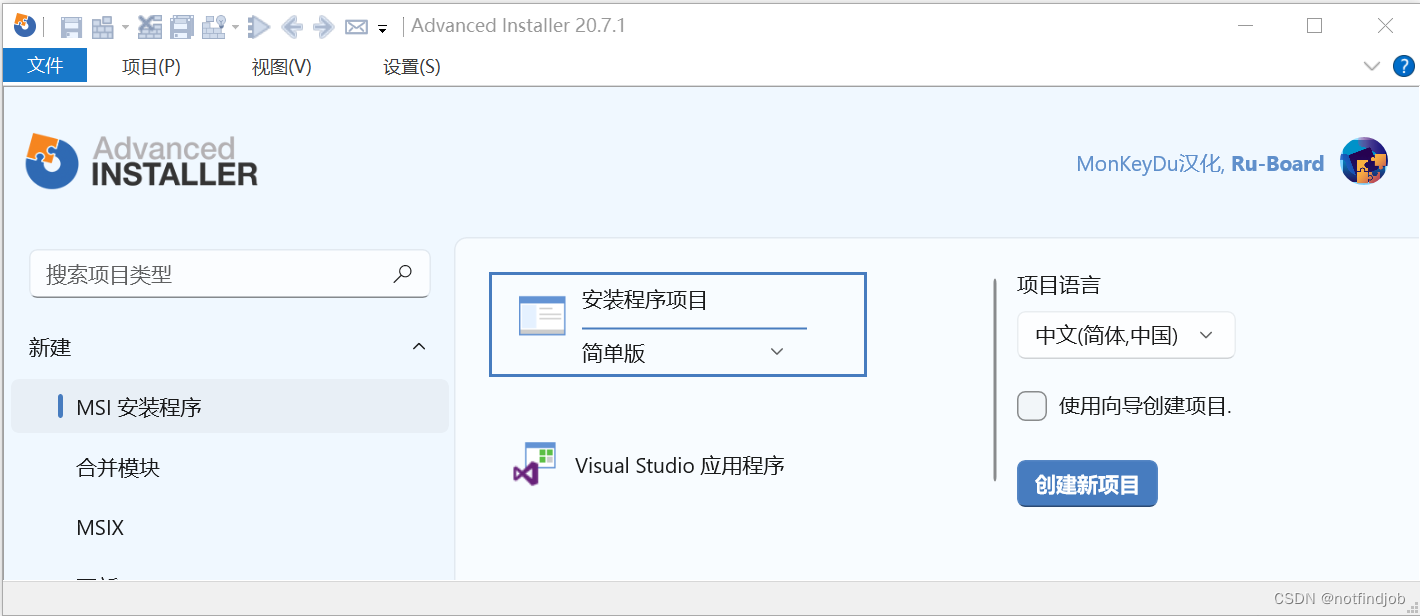1420x616 pixels.
Task: Click the Build toolbar icon
Action: (x=104, y=26)
